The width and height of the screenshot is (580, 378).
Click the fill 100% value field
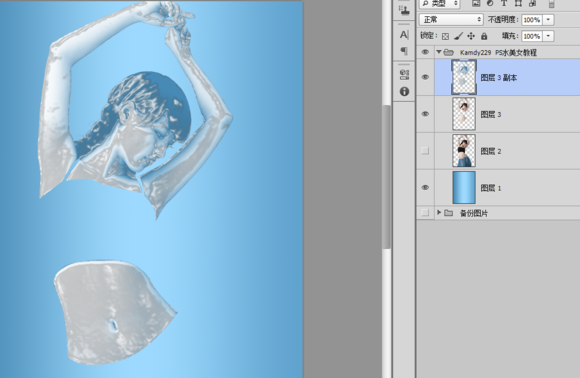(x=532, y=36)
